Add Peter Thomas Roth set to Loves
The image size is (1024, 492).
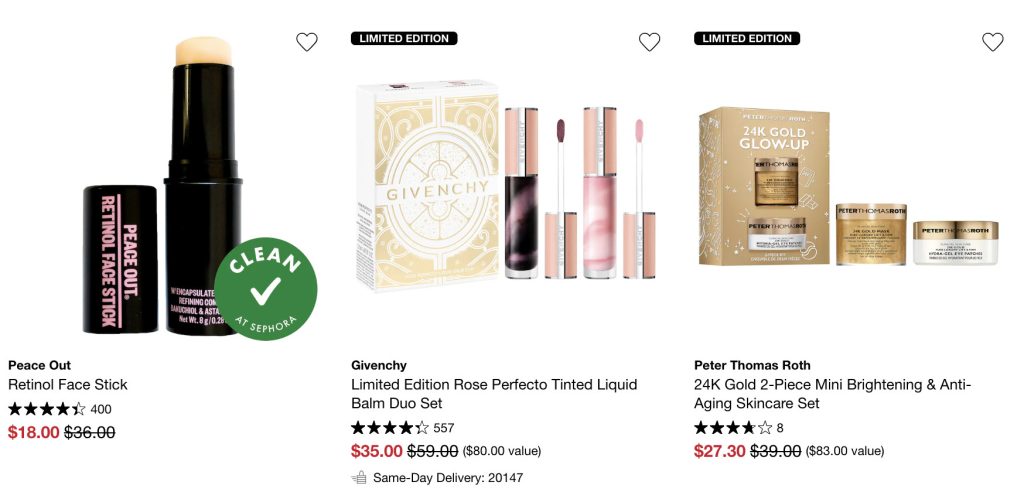[993, 42]
